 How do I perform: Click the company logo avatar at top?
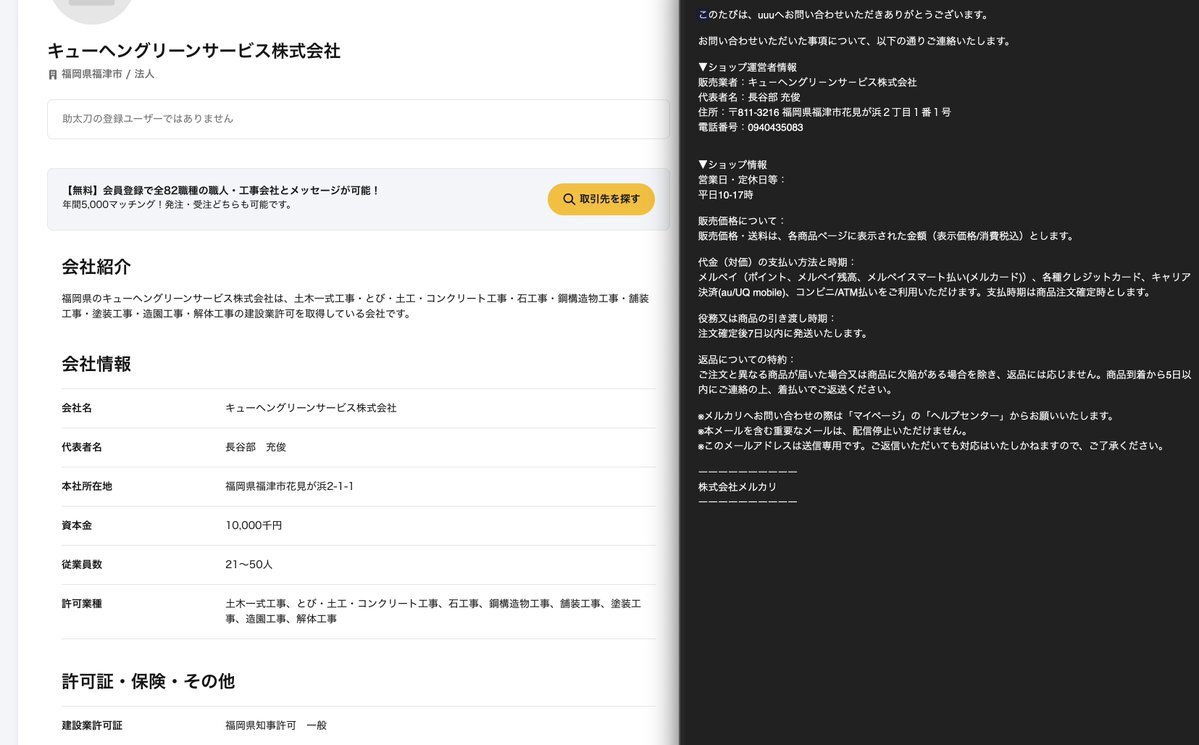(x=92, y=6)
